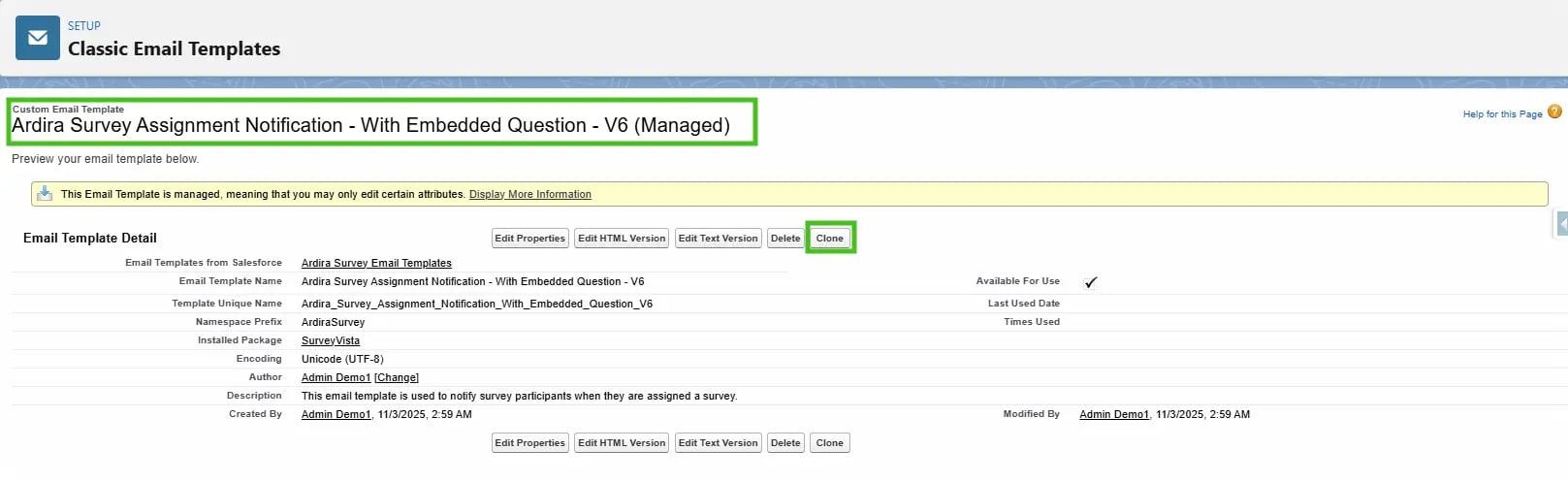Open Help for this Page link
The height and width of the screenshot is (482, 1568).
pyautogui.click(x=1502, y=114)
